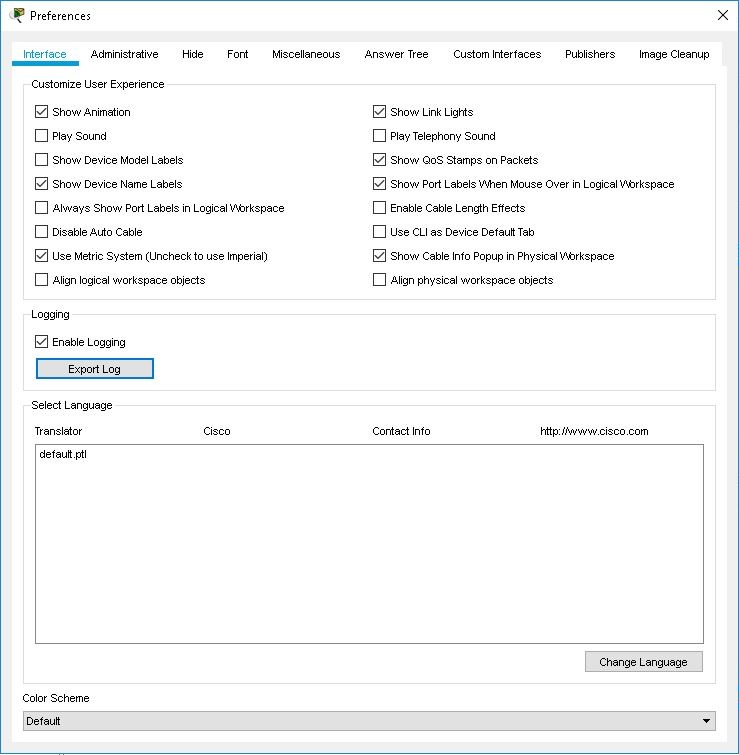Enable Use CLI as Device Default Tab

tap(379, 232)
